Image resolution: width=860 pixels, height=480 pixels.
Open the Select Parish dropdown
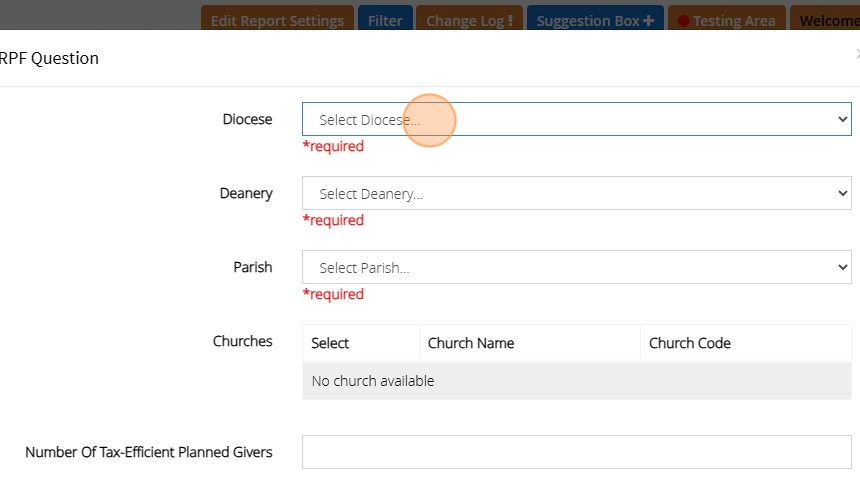tap(576, 267)
